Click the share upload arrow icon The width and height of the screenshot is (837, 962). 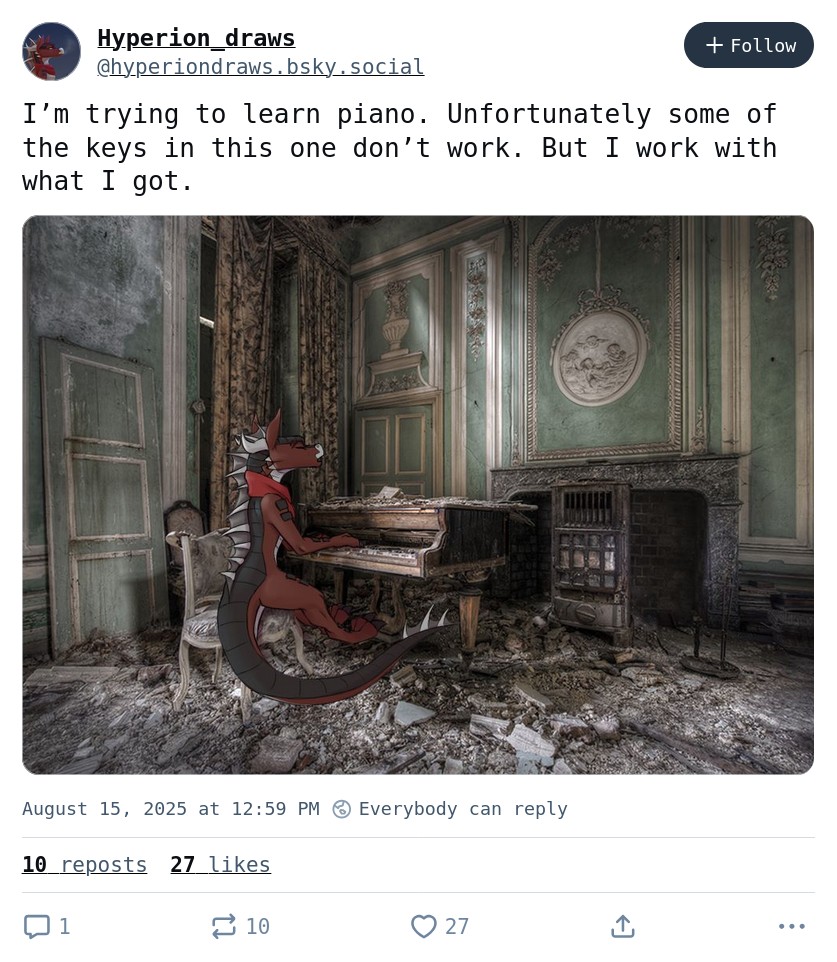(x=623, y=926)
